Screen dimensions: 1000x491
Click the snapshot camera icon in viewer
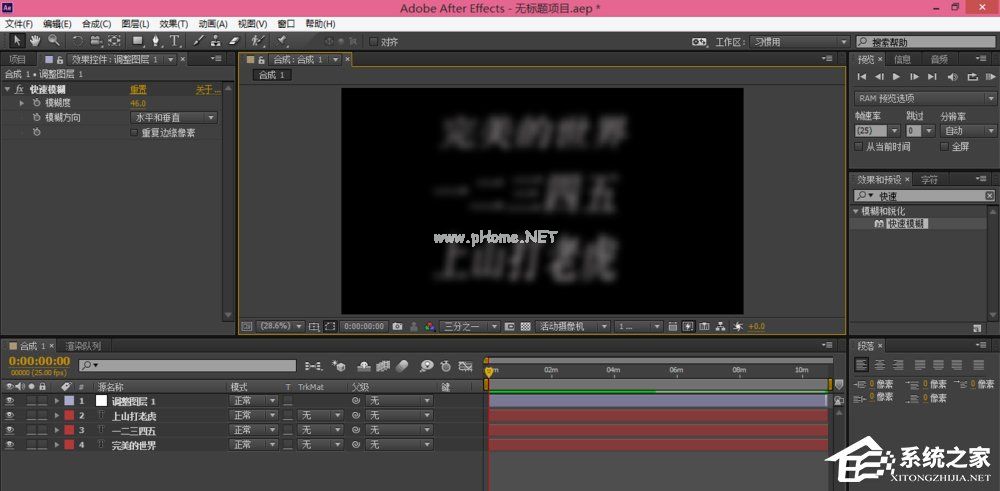point(398,326)
